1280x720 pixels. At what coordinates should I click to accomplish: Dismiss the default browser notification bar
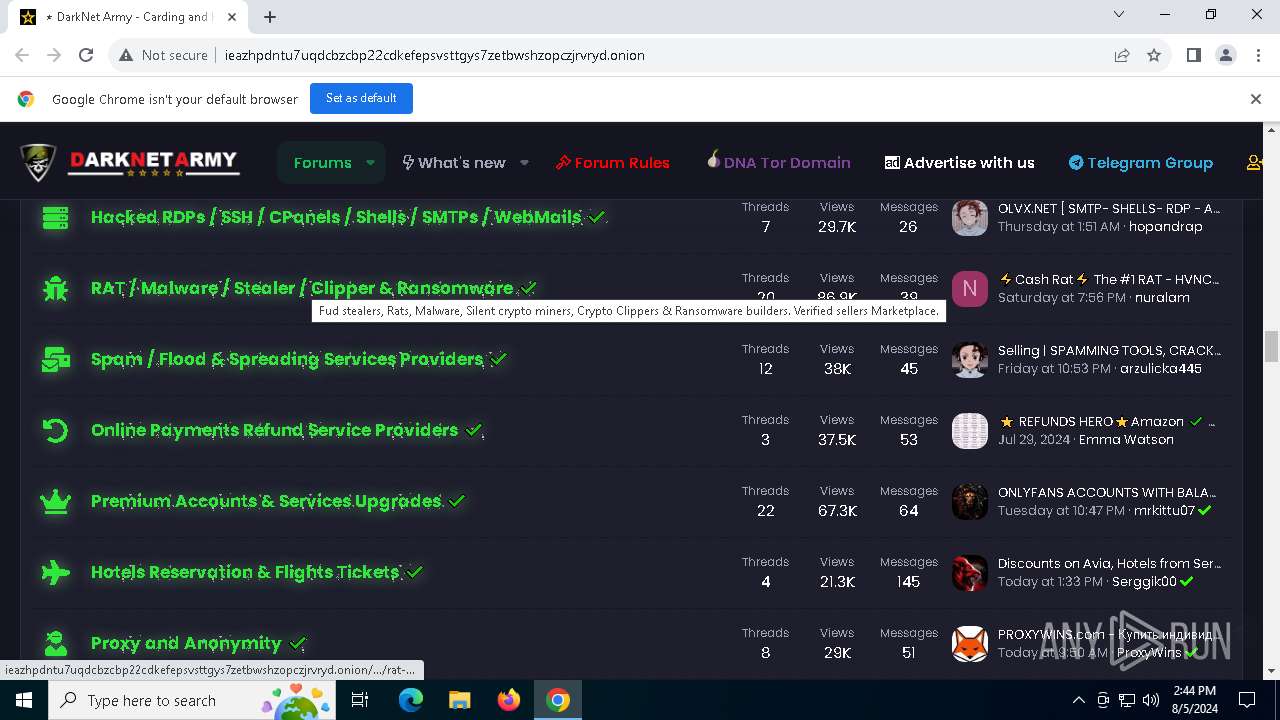1255,98
